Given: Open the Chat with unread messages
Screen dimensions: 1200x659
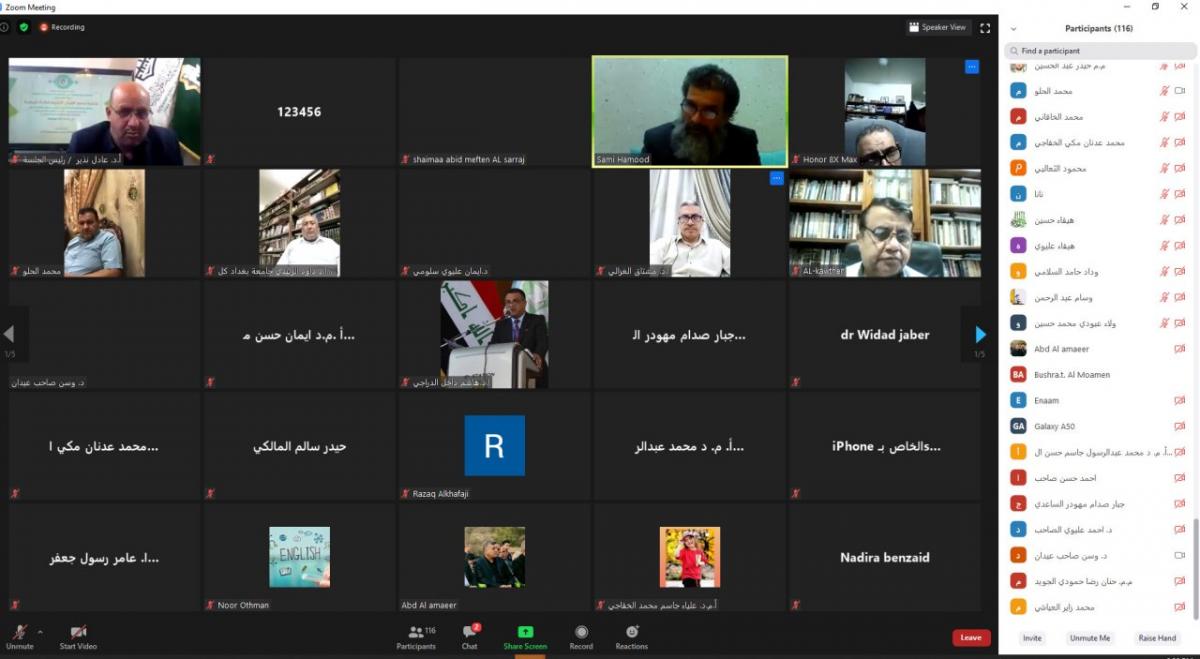Looking at the screenshot, I should [469, 634].
